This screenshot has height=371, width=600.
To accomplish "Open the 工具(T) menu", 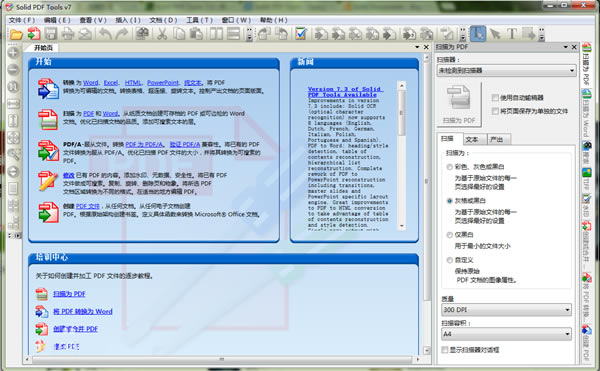I will click(x=199, y=20).
